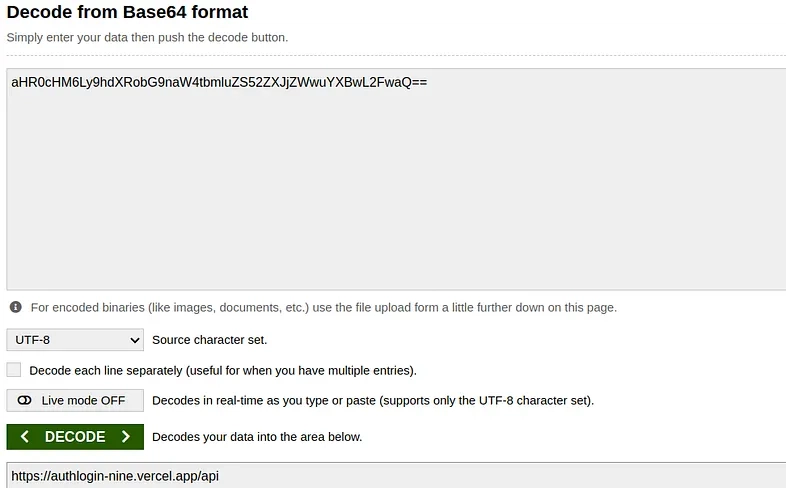Image resolution: width=786 pixels, height=488 pixels.
Task: Click the "Source character set." label
Action: [209, 340]
